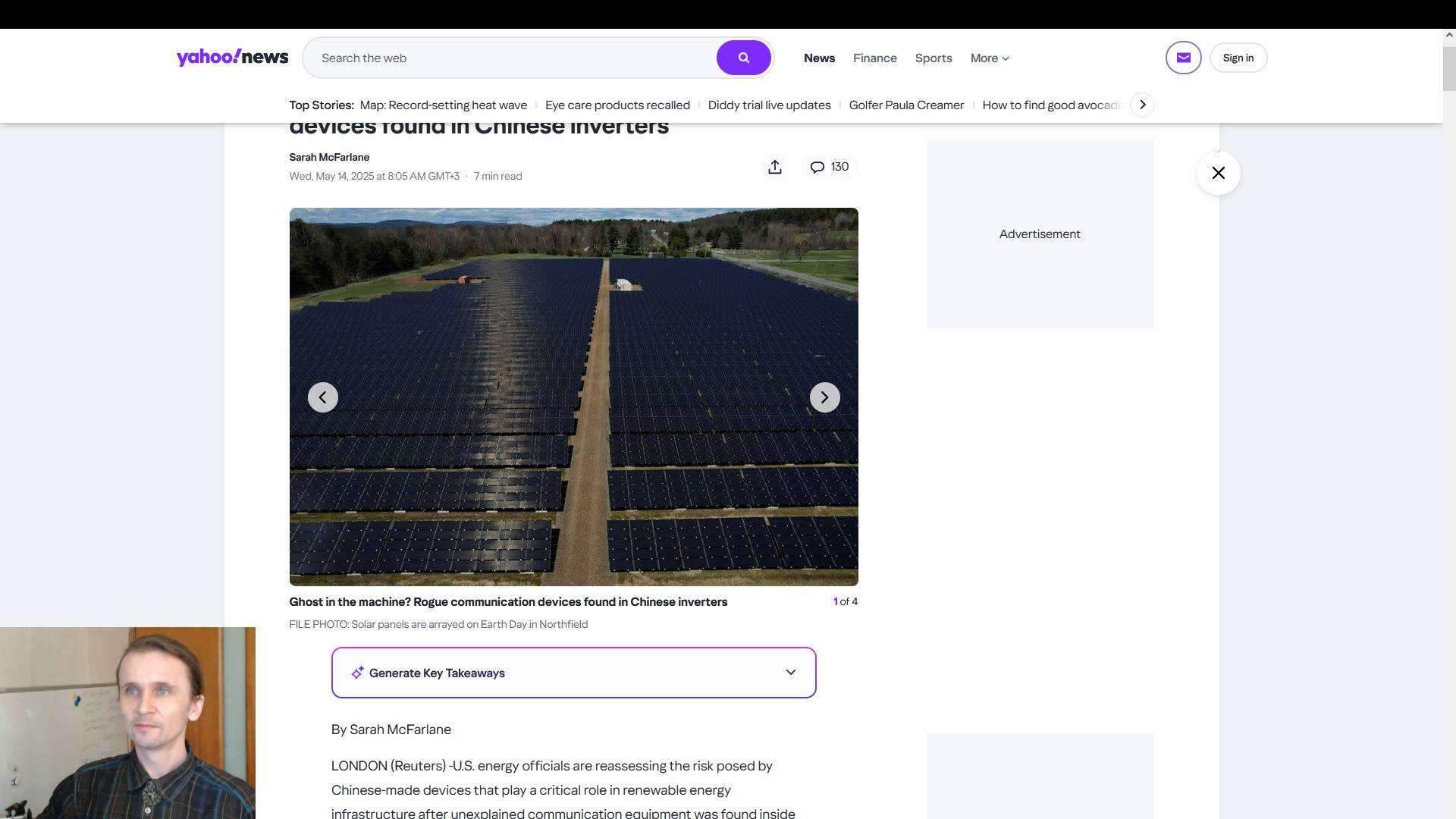Screen dimensions: 1456x819
Task: Open the 130 comments bubble
Action: (830, 167)
